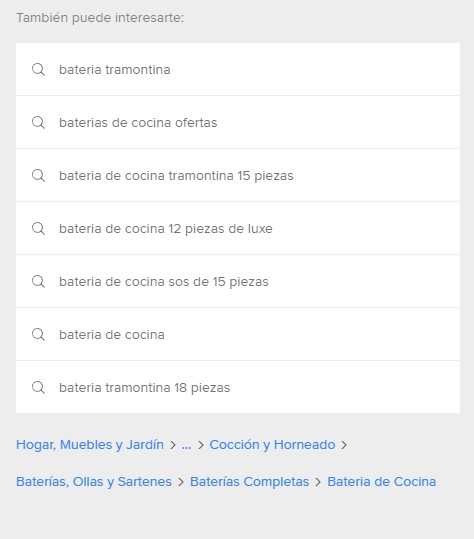The height and width of the screenshot is (539, 474).
Task: Click magnifier beside '12 piezas de luxe' suggestion
Action: 38,228
